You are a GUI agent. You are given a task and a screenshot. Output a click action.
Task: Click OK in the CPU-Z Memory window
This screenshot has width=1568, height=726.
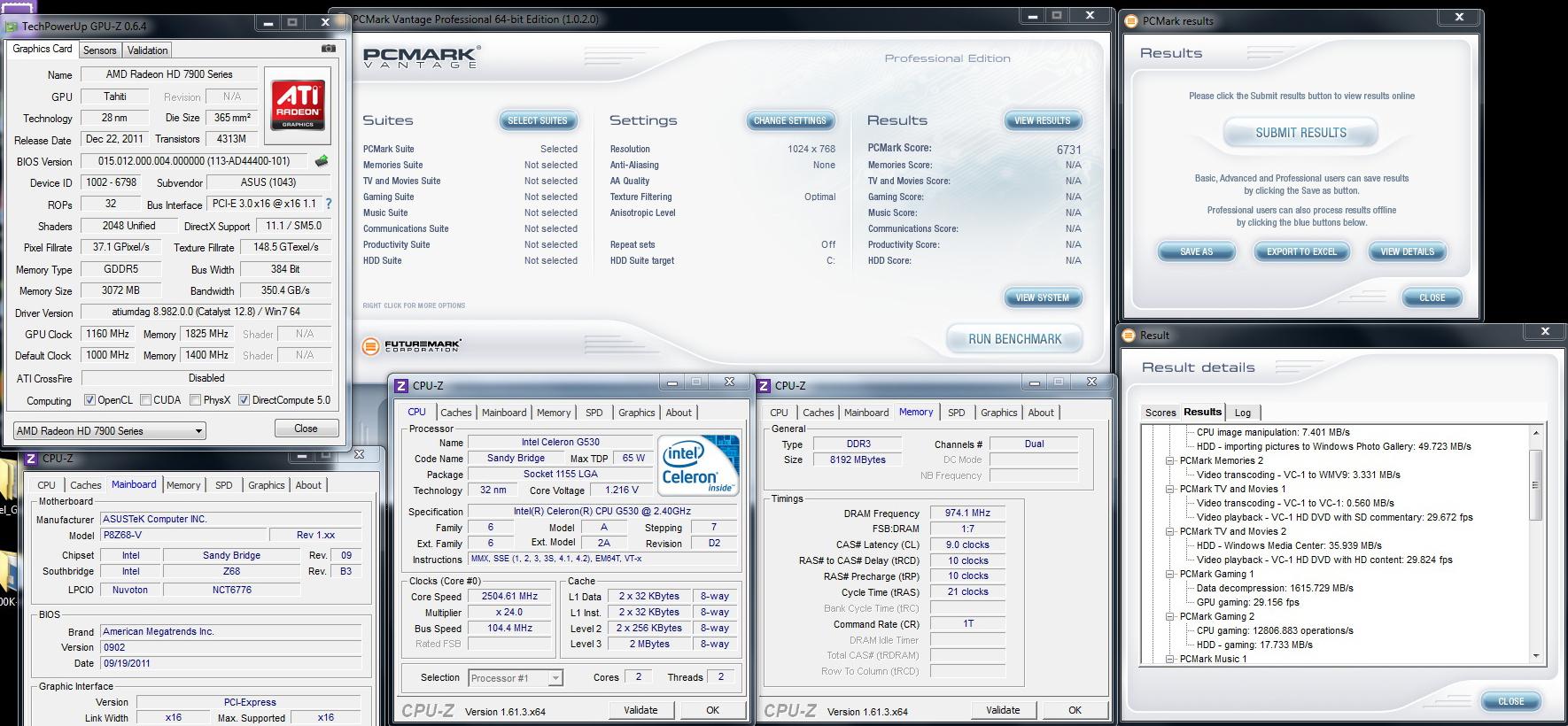[x=1075, y=710]
